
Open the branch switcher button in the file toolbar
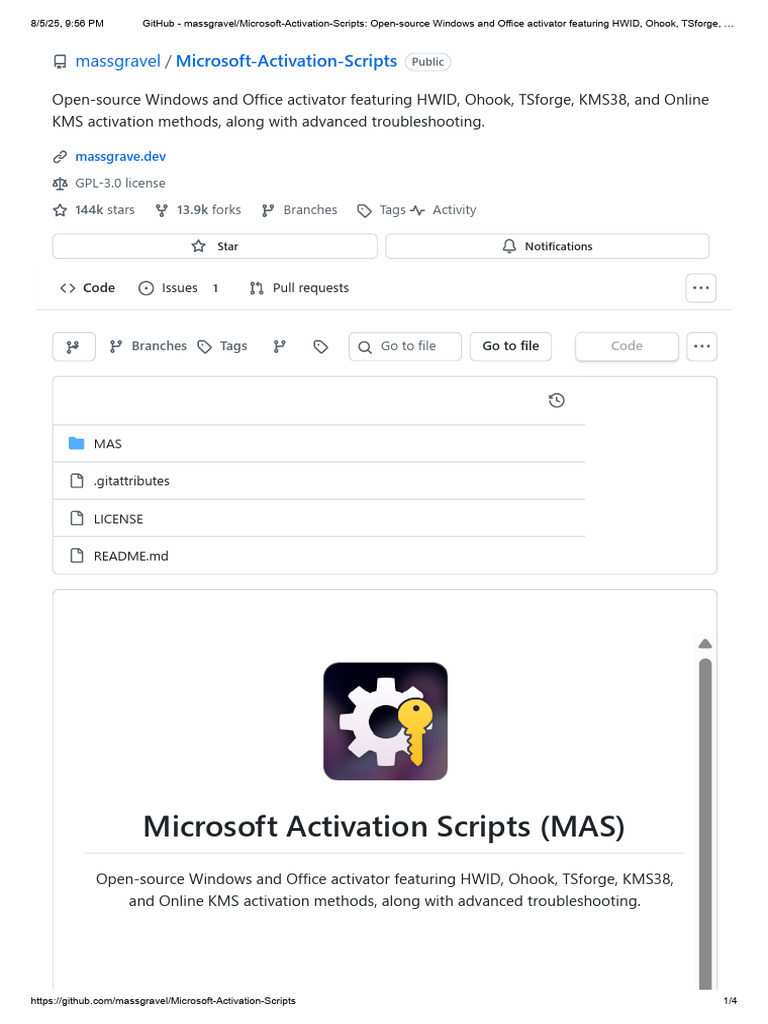[74, 347]
